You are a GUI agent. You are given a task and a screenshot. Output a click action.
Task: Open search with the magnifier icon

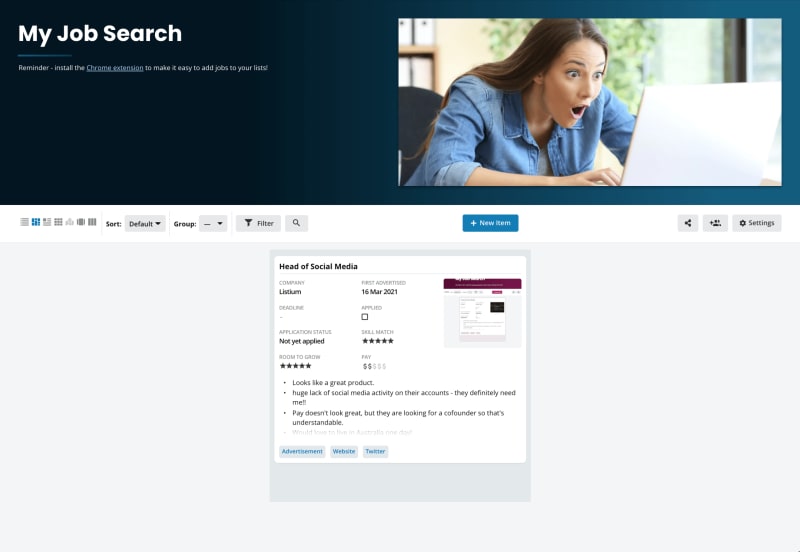click(x=296, y=223)
